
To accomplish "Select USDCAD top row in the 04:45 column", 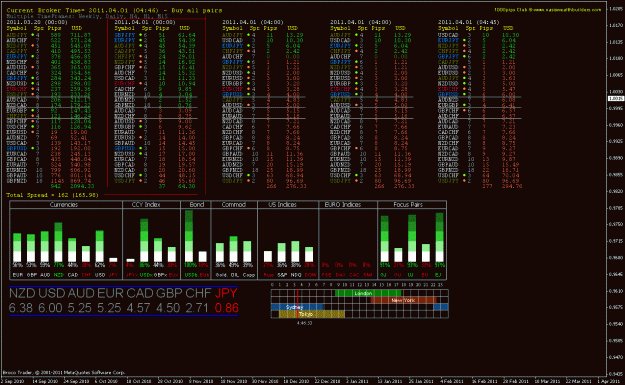I will pos(478,35).
